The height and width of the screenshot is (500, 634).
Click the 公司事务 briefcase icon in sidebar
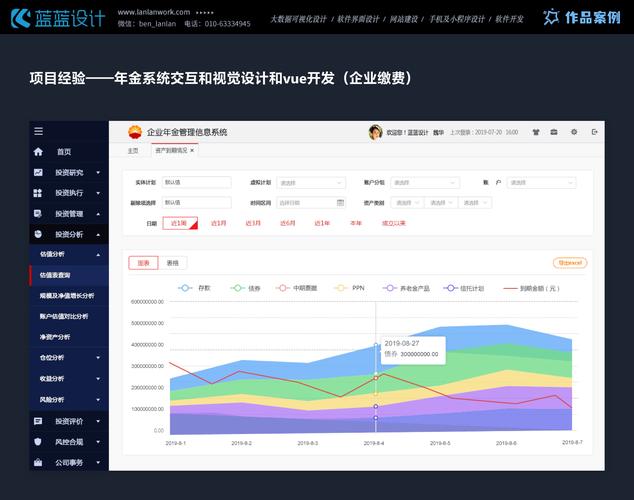coord(38,462)
